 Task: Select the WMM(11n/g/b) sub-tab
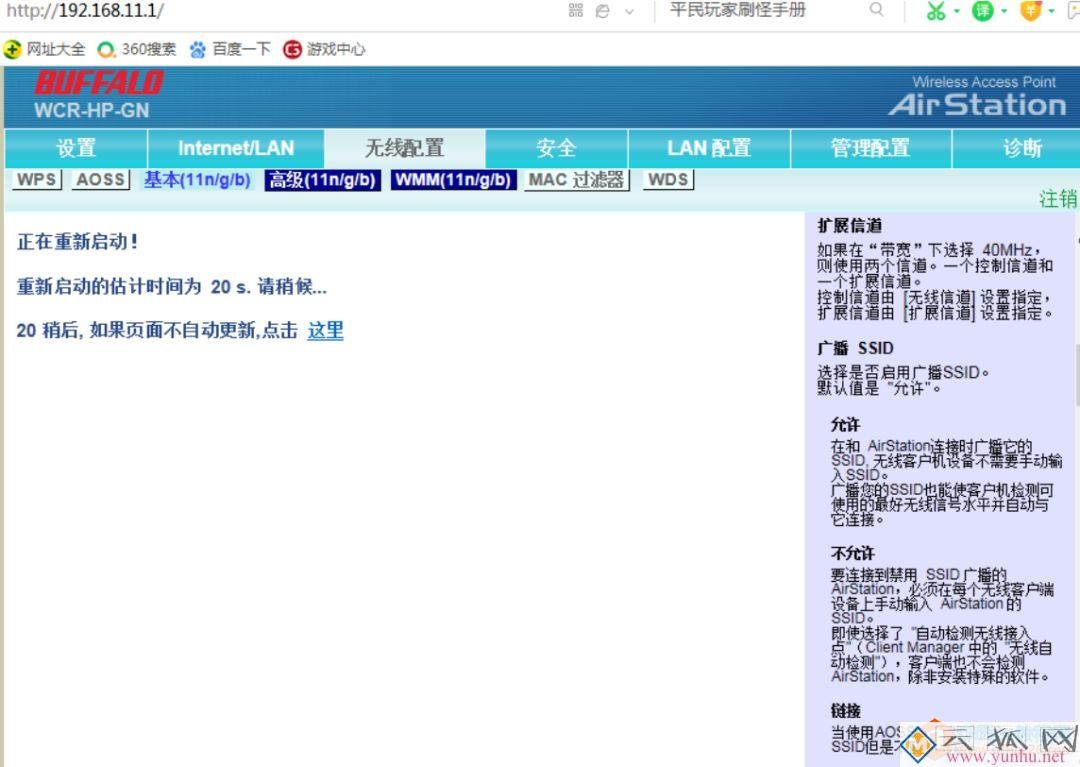453,181
